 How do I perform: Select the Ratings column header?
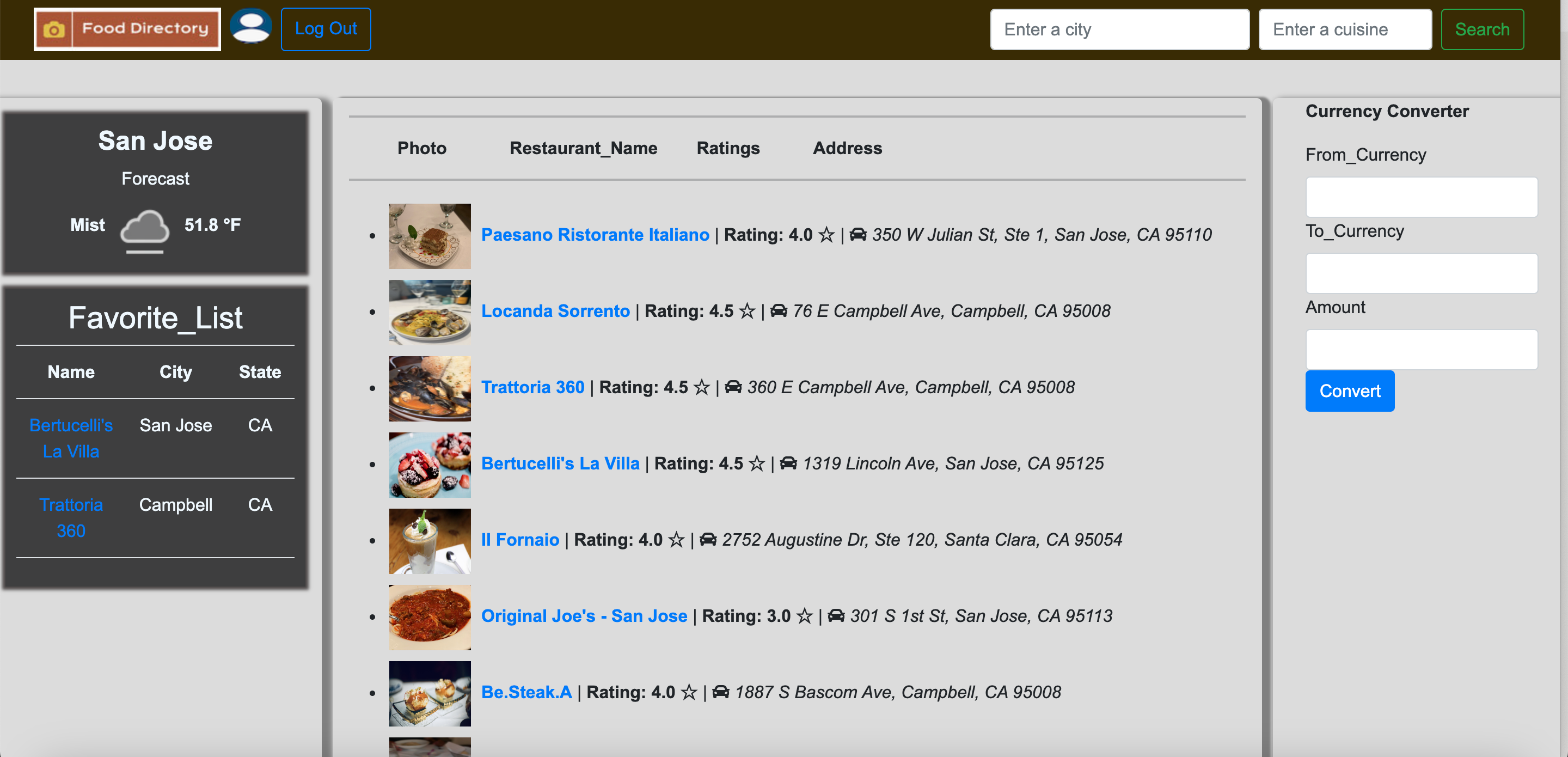pos(728,148)
